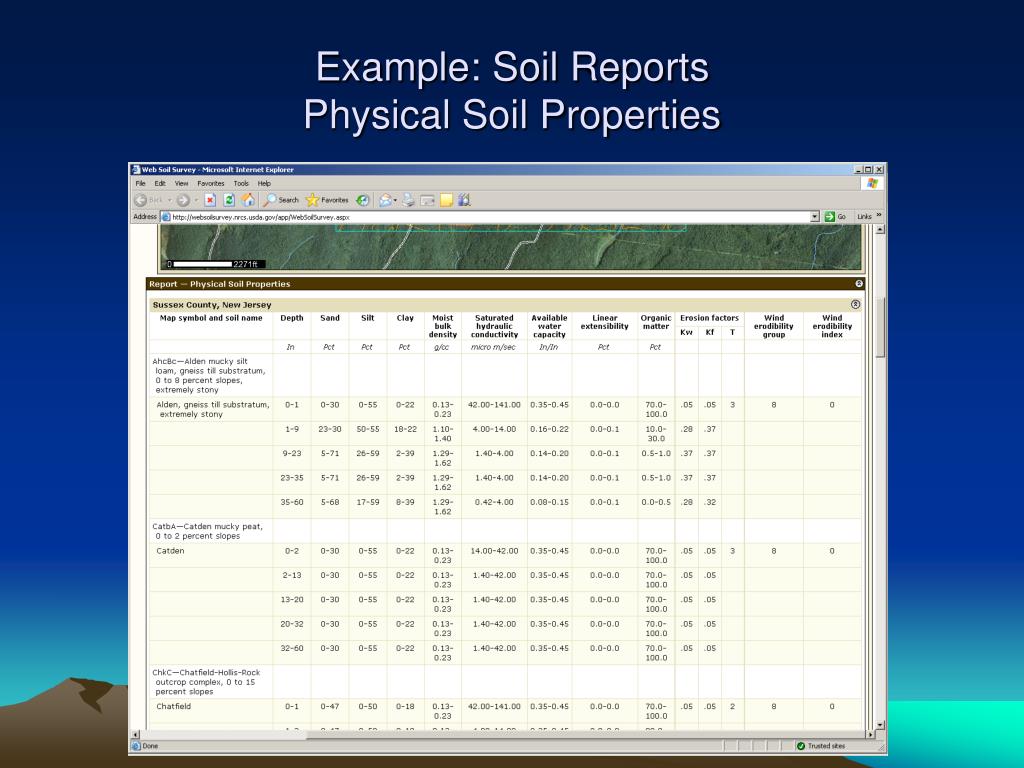This screenshot has height=768, width=1024.
Task: Open the History icon in the toolbar
Action: pyautogui.click(x=363, y=200)
